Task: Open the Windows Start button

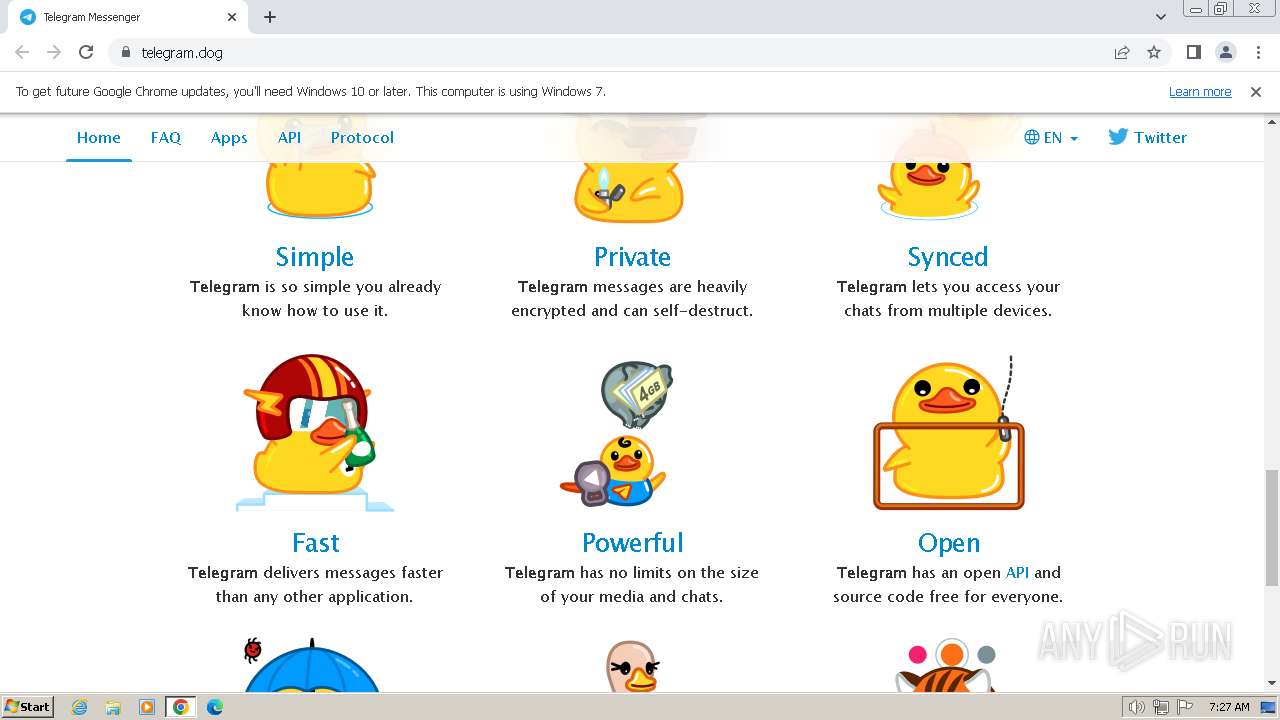Action: click(28, 707)
